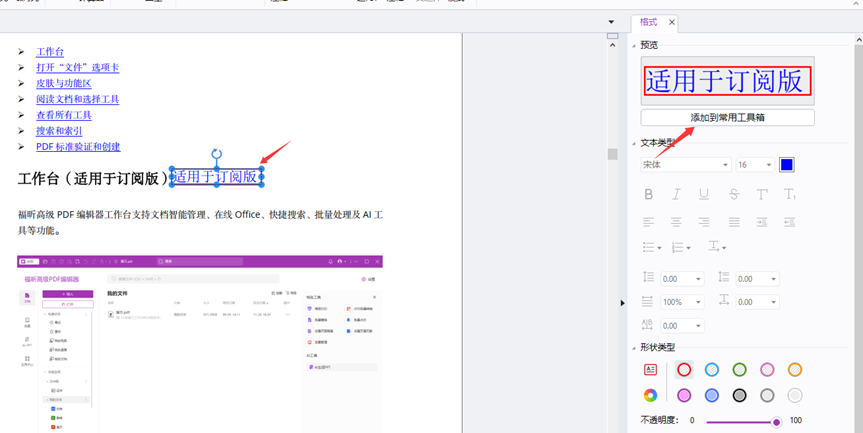Viewport: 863px width, 433px height.
Task: Open the font size dropdown showing 16
Action: (755, 165)
